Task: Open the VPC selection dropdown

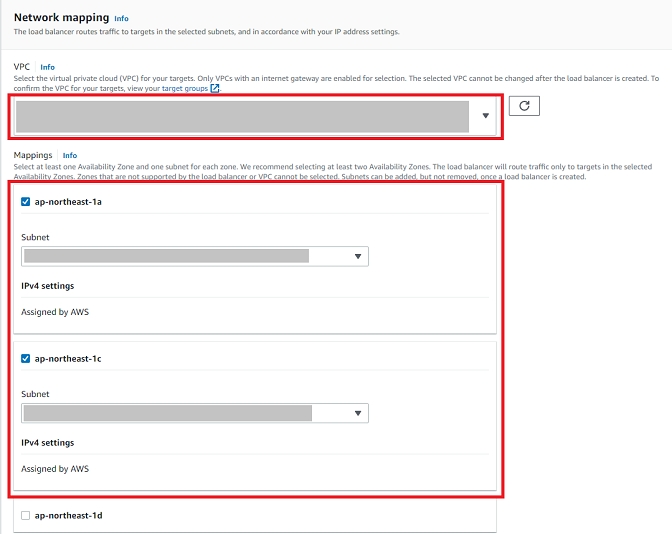Action: (x=255, y=116)
